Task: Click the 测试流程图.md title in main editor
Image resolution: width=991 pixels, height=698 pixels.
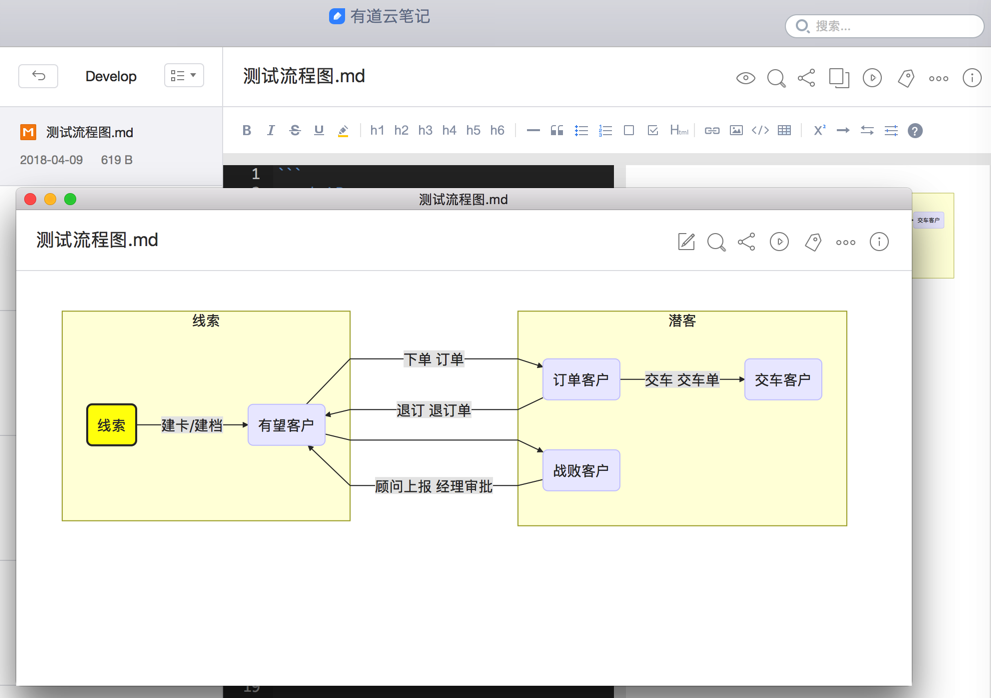Action: [304, 77]
